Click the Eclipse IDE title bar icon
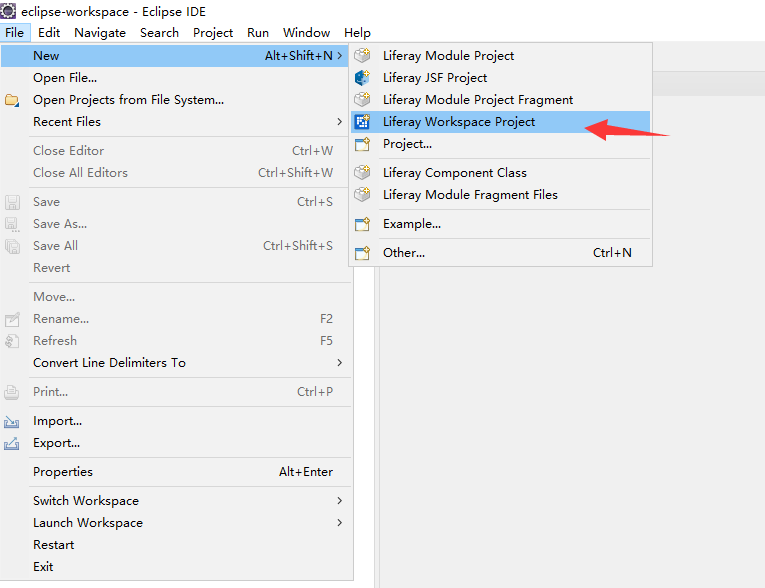Viewport: 765px width, 588px height. (8, 11)
